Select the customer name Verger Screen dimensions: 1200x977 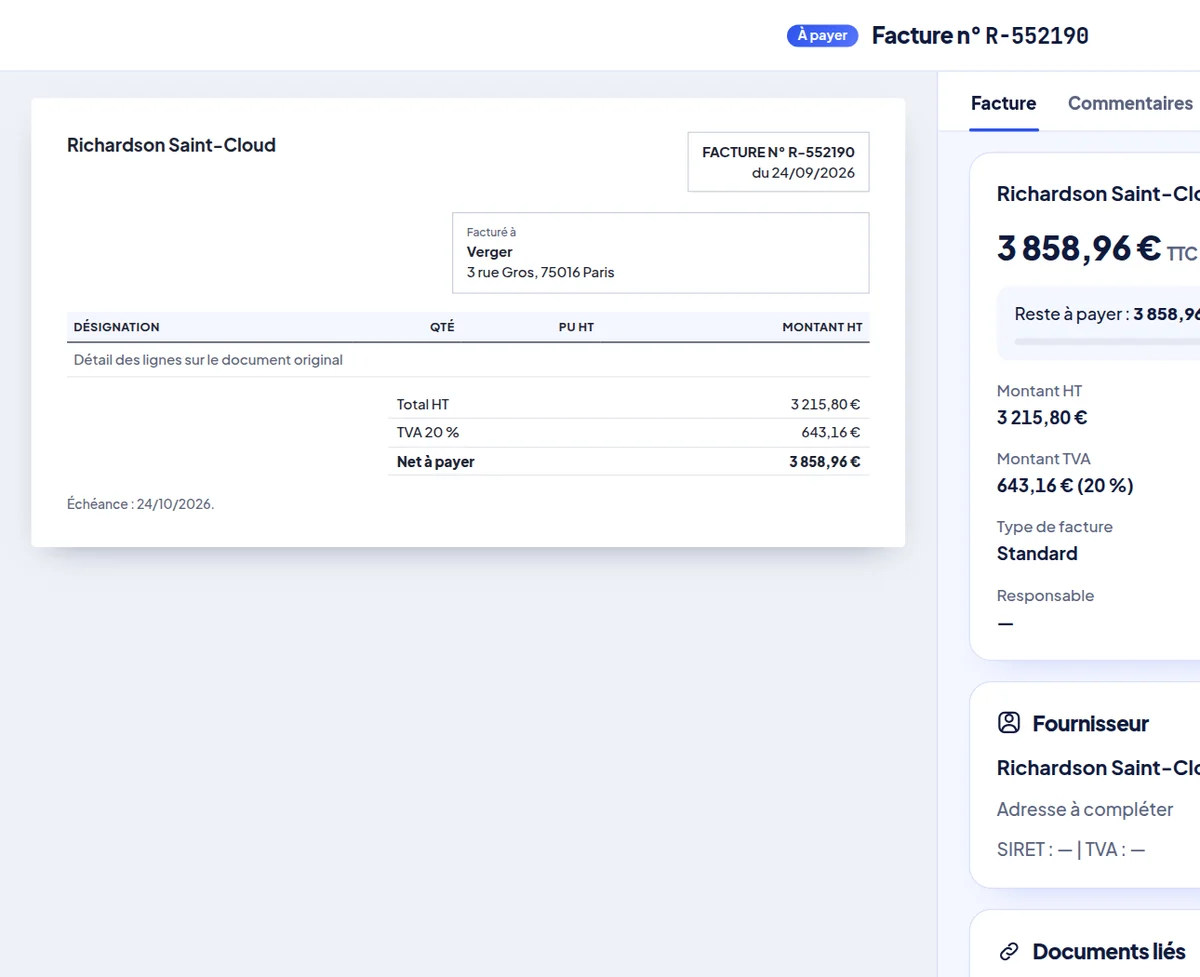click(x=489, y=252)
